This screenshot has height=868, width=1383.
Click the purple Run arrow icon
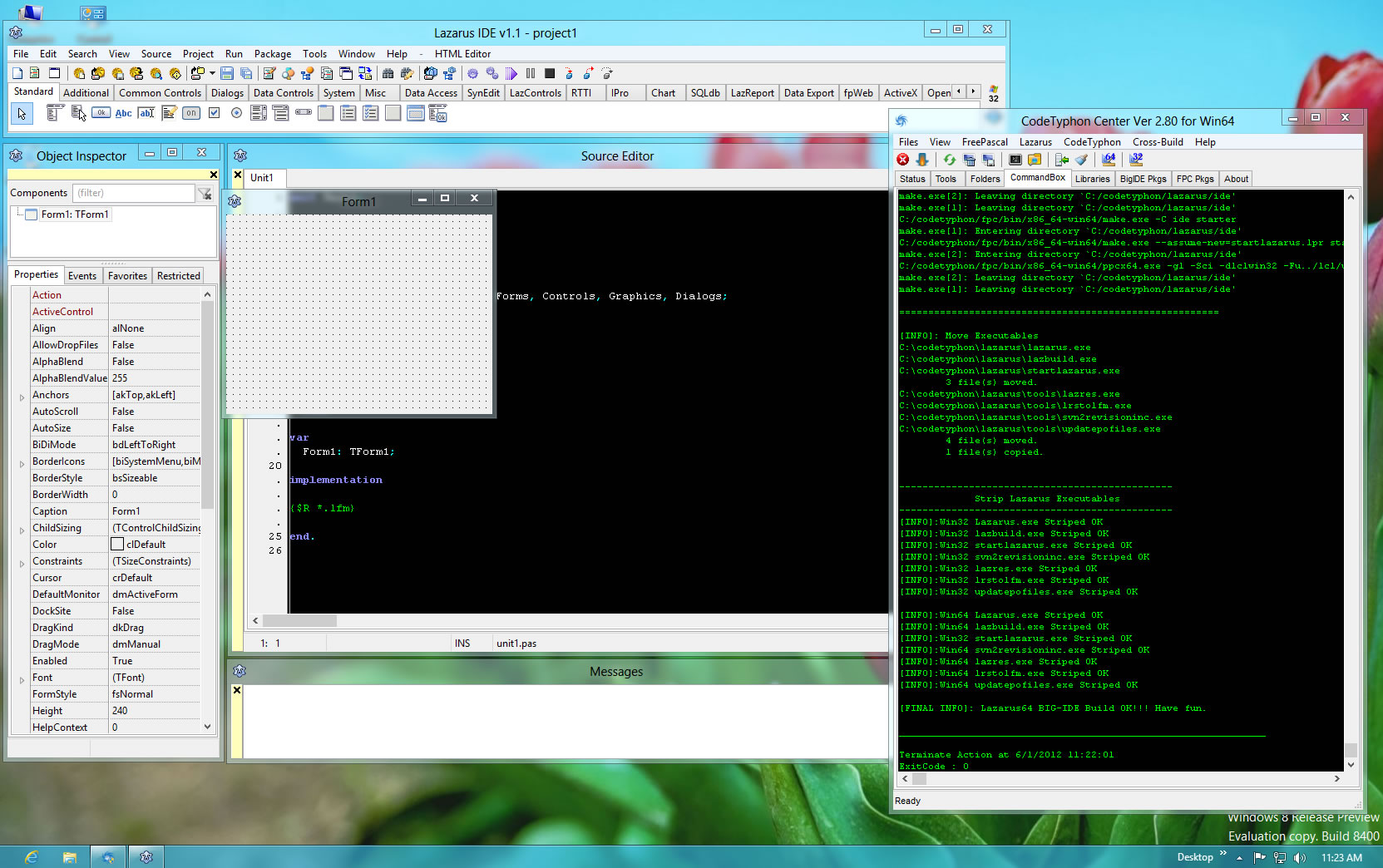511,73
